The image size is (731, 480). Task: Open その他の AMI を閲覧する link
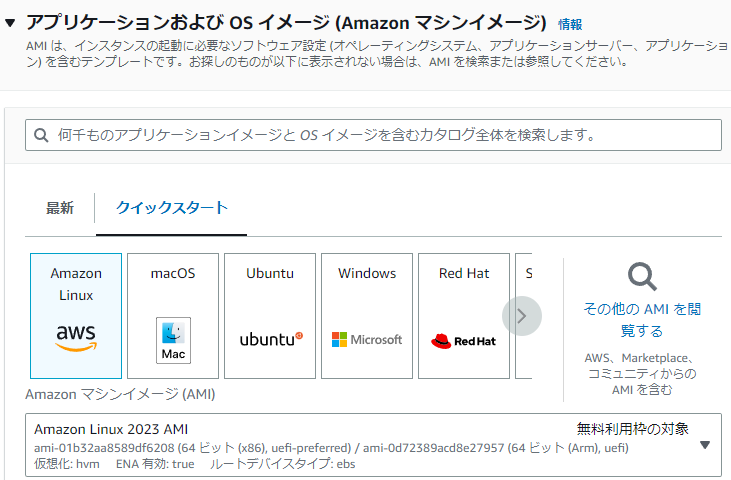(642, 319)
